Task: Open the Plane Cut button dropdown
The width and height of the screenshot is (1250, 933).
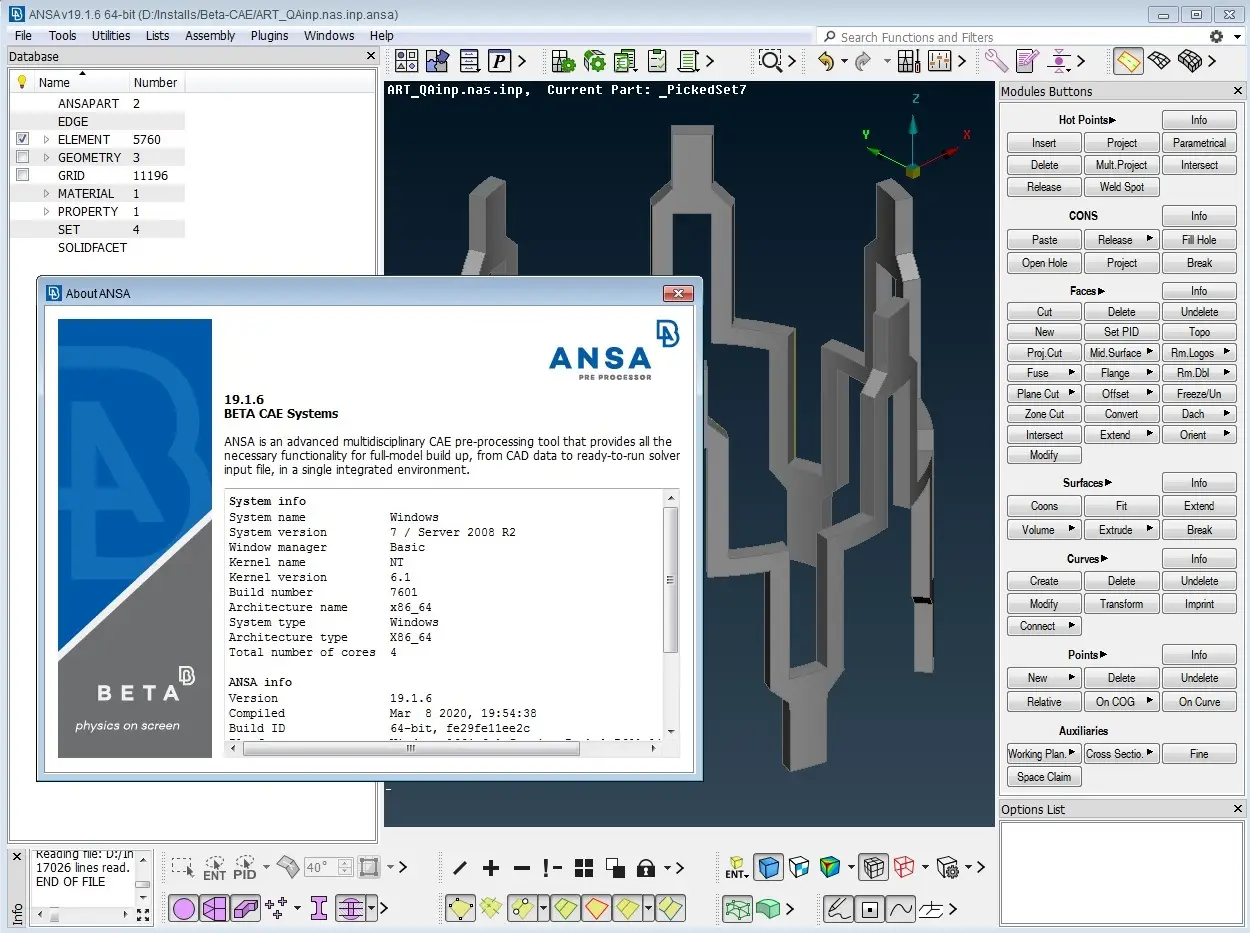Action: 1074,393
